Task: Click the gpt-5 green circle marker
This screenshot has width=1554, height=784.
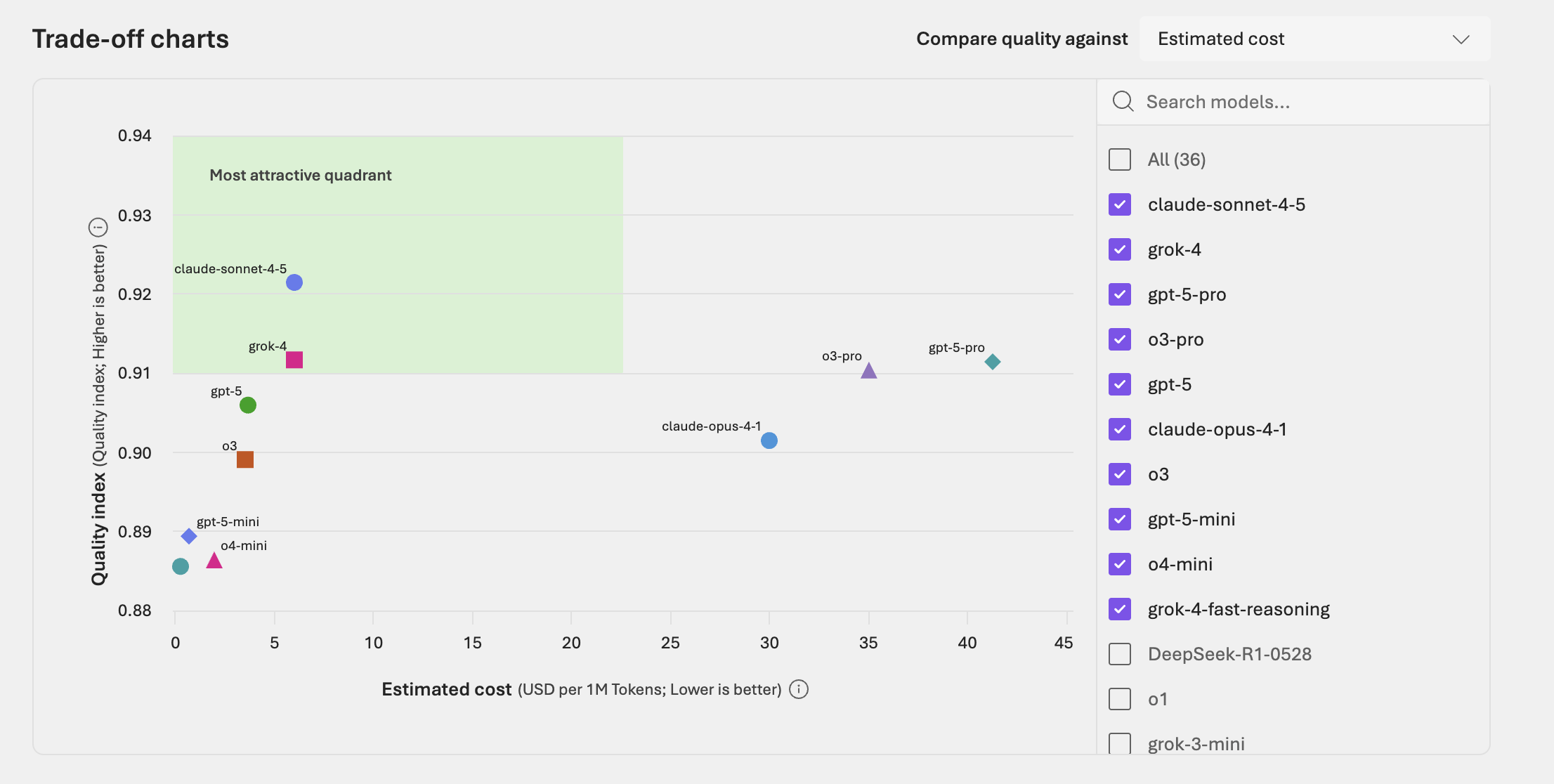Action: [x=248, y=405]
